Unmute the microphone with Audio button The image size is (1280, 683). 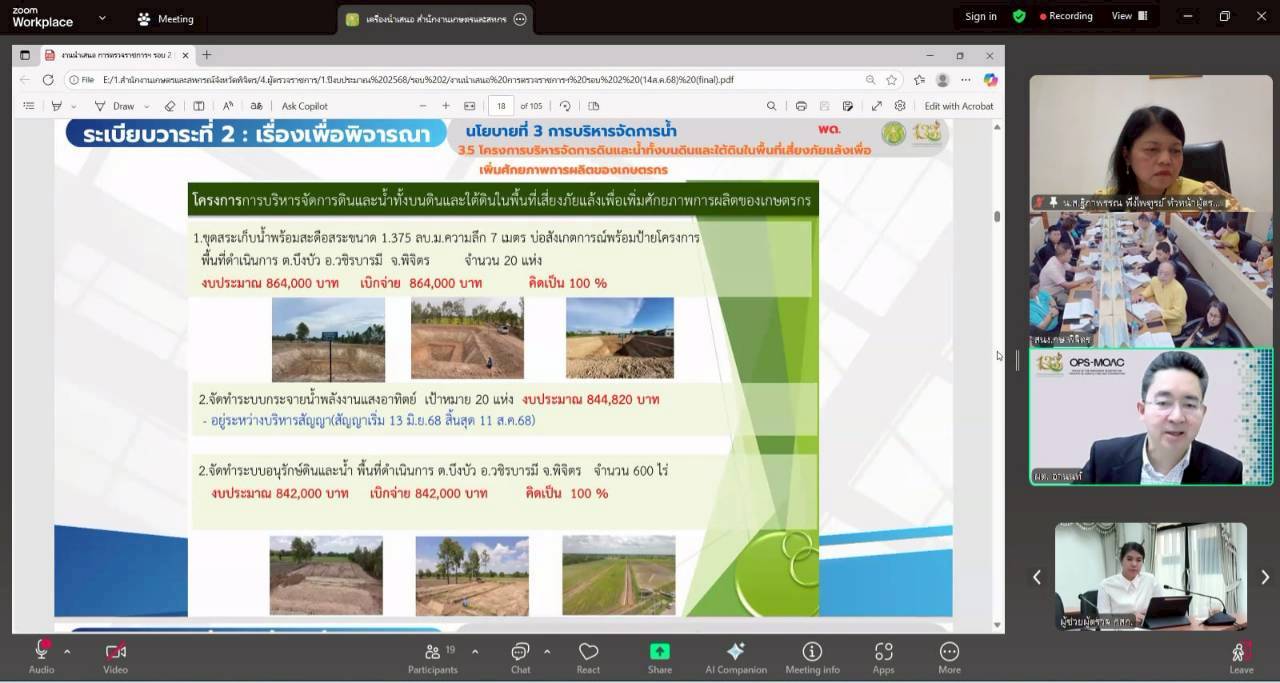tap(41, 656)
